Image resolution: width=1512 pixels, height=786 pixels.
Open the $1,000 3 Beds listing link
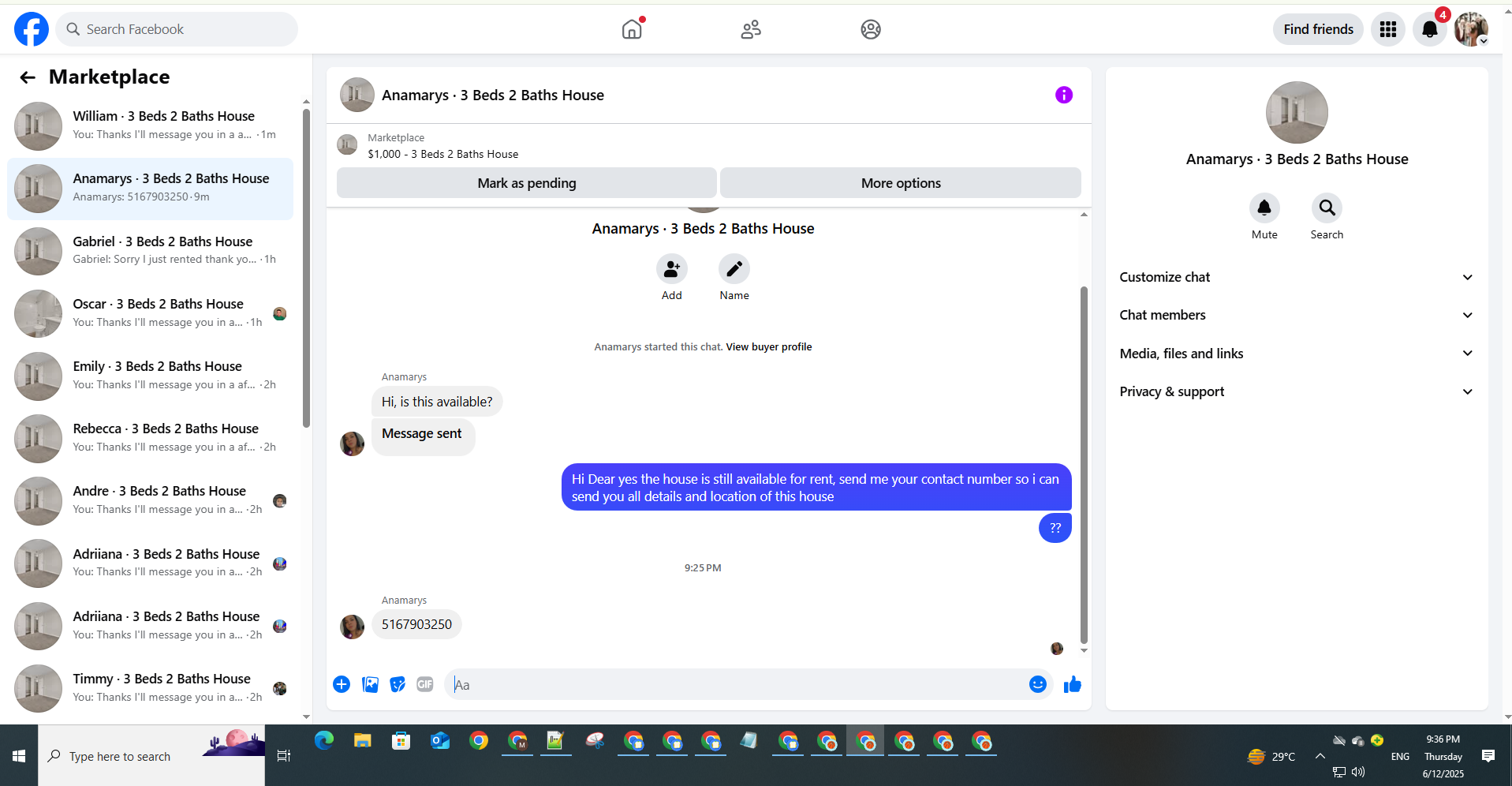[442, 154]
